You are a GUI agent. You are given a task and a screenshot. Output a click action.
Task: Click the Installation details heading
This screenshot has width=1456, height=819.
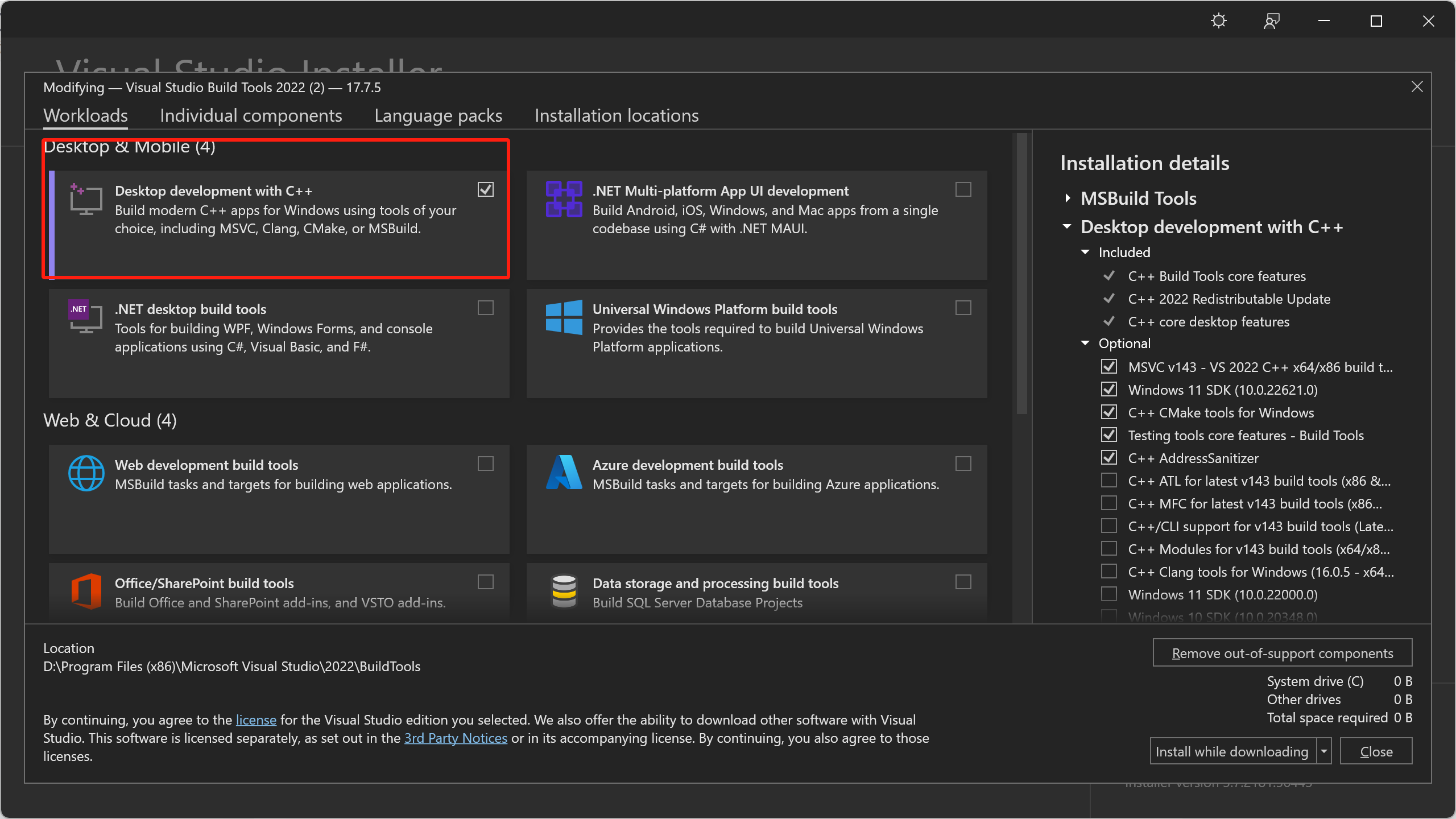(x=1145, y=163)
